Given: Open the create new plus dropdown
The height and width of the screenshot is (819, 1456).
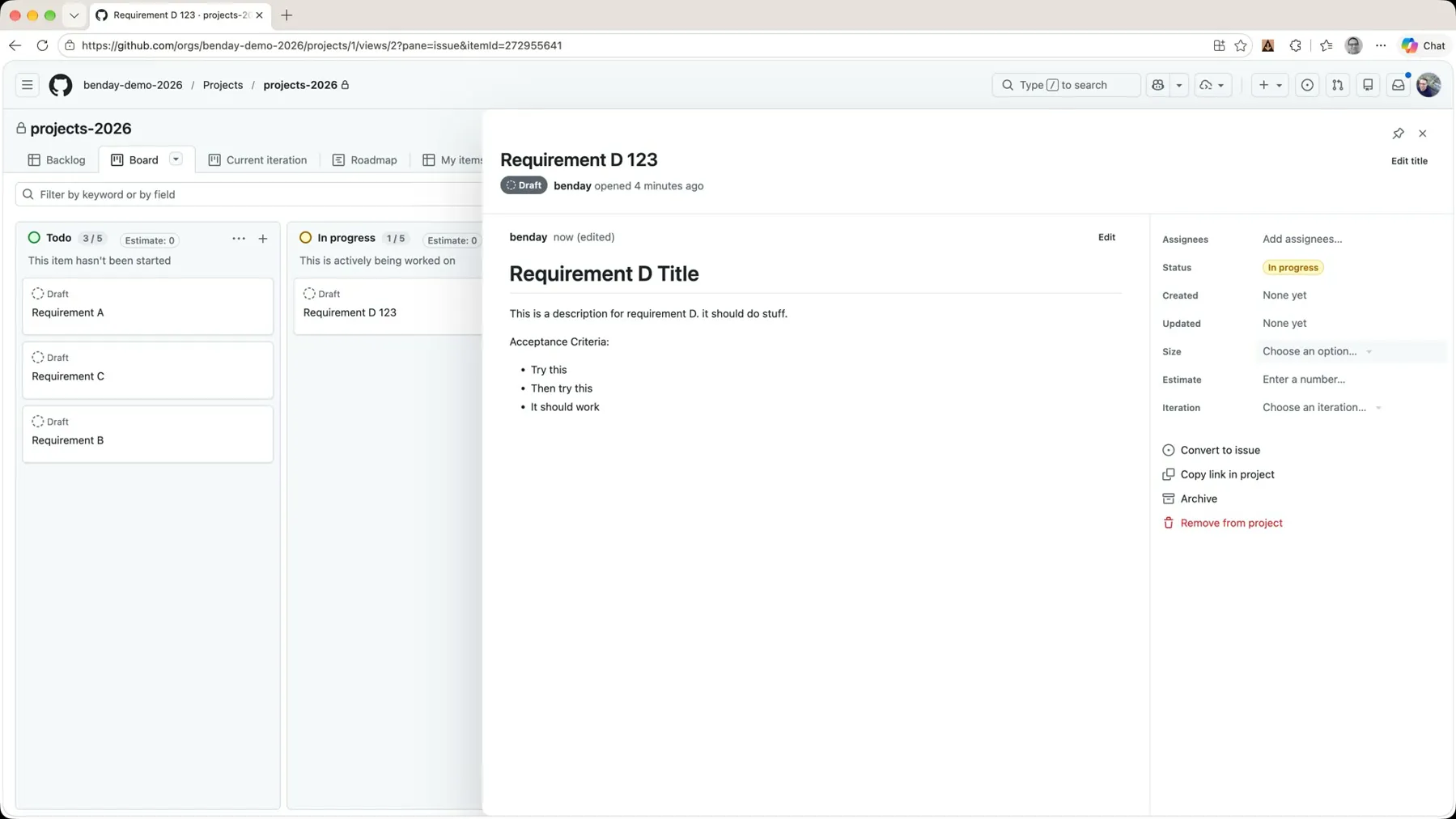Looking at the screenshot, I should pos(1269,85).
